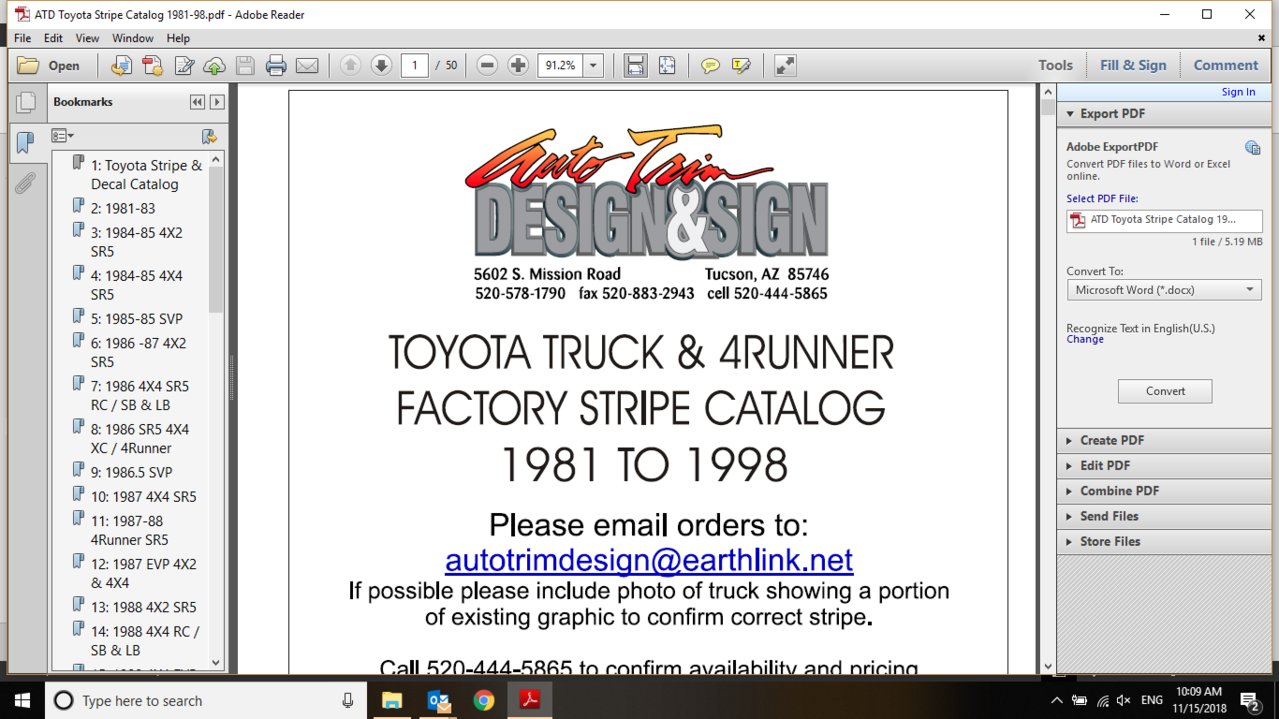This screenshot has width=1279, height=719.
Task: Zoom in with the plus button
Action: coord(518,65)
